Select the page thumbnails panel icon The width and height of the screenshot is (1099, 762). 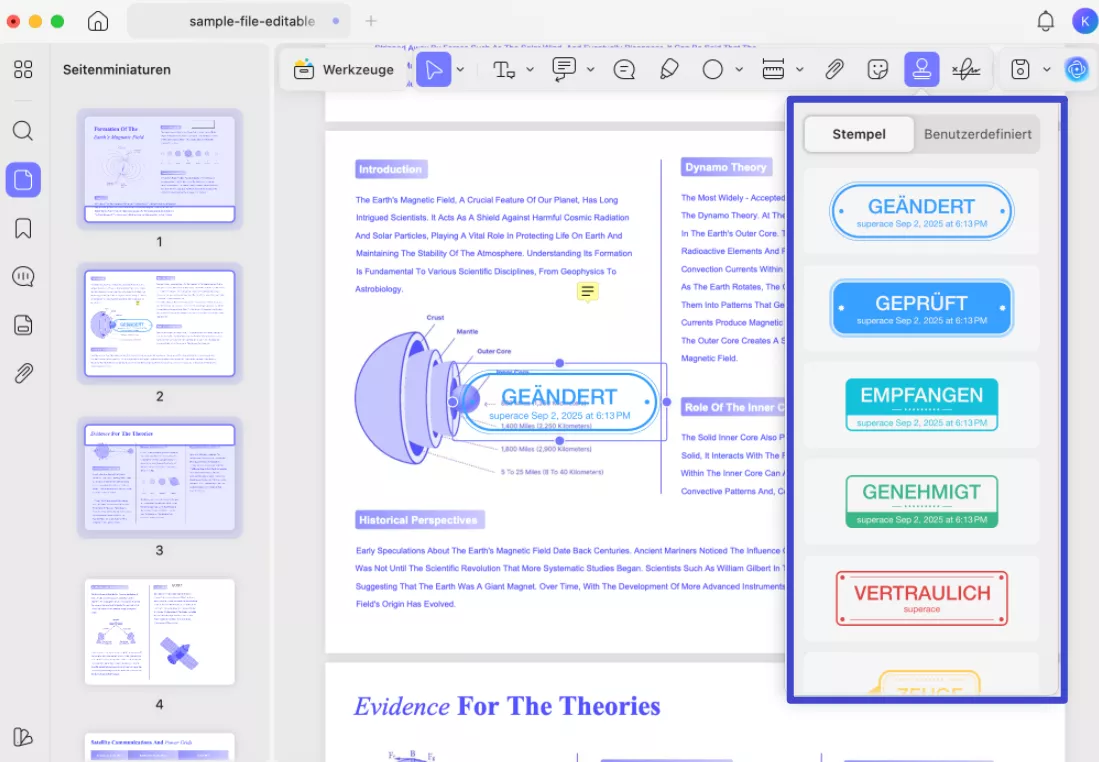[x=23, y=179]
